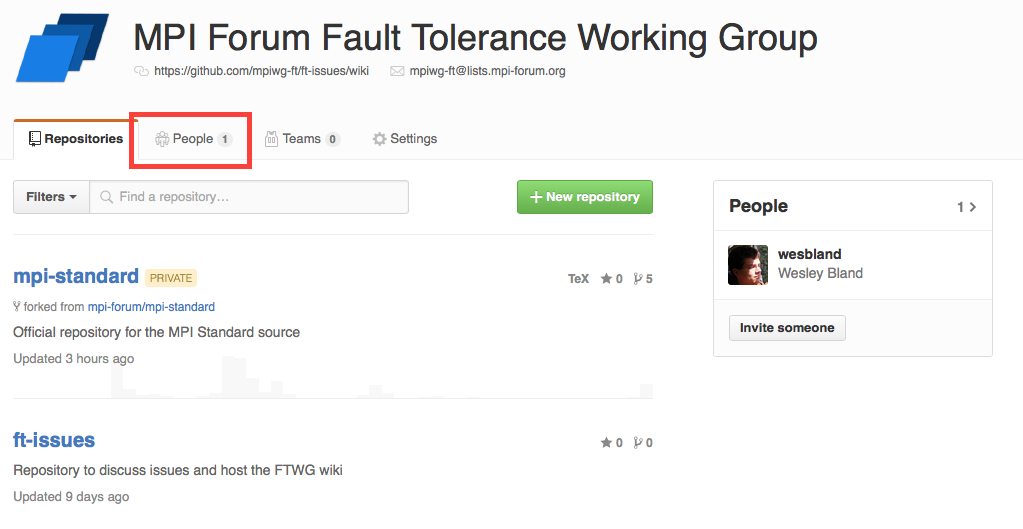Expand the people list via the 1 > chevron
The width and height of the screenshot is (1023, 529).
967,207
